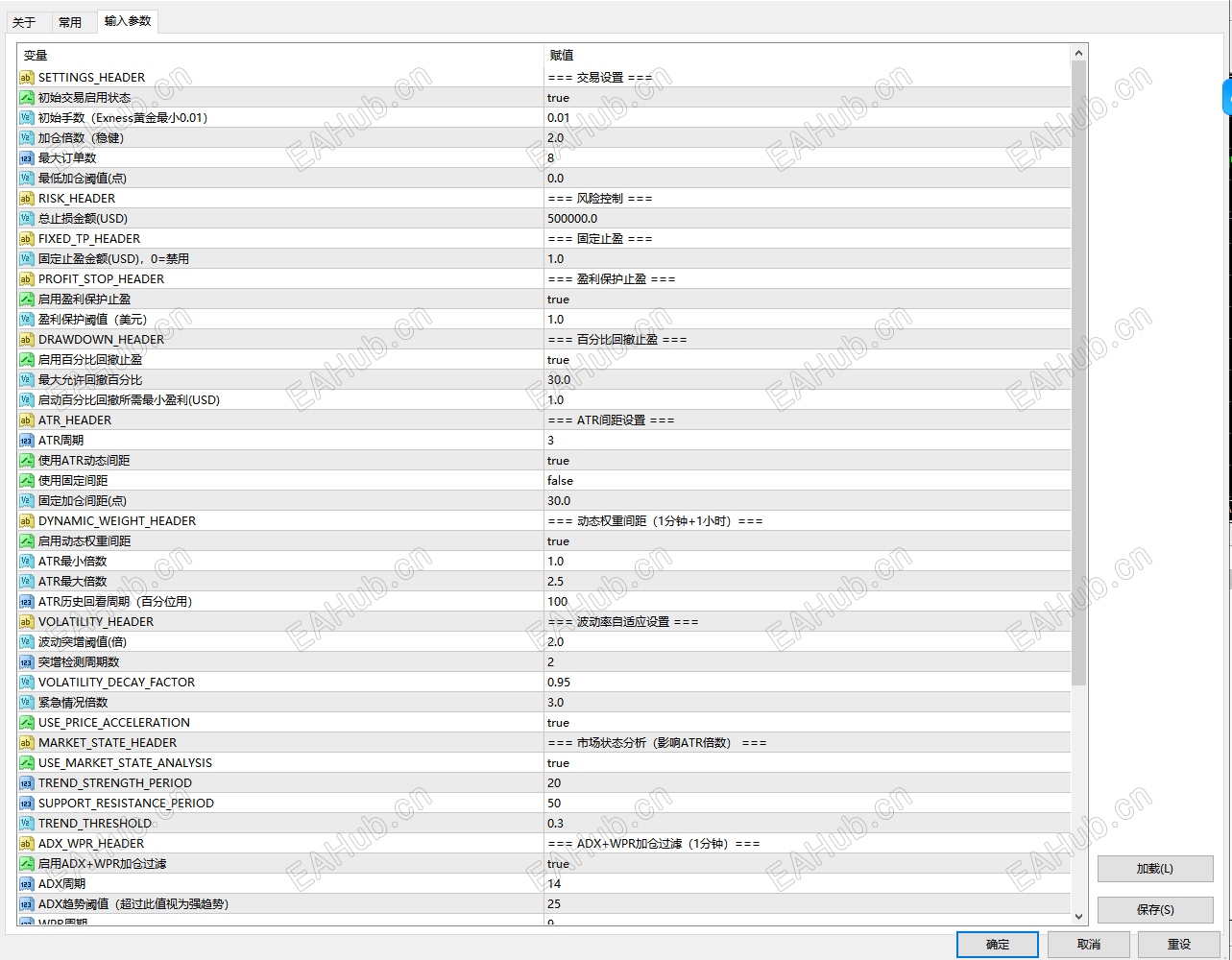Select the TREND_THRESHOLD value 0.3
This screenshot has width=1232, height=960.
point(555,824)
